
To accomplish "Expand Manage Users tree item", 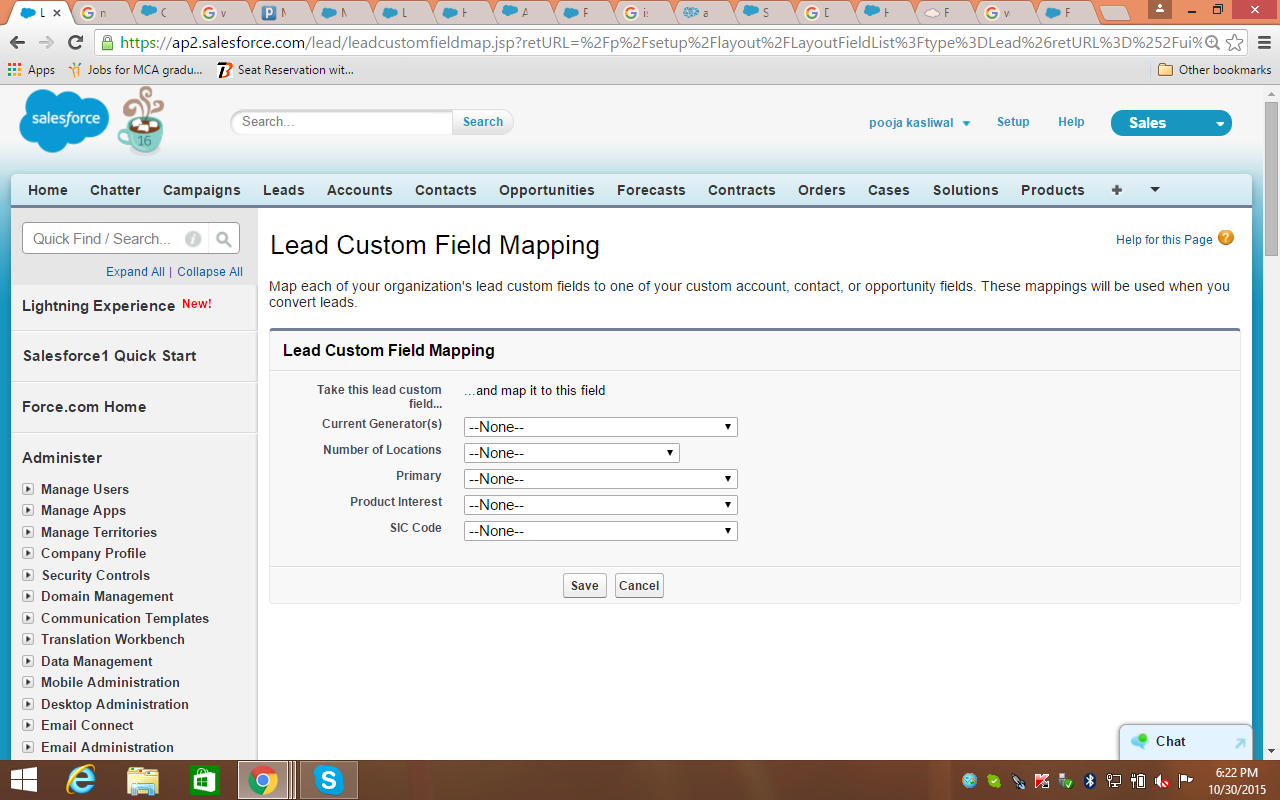I will [x=28, y=489].
